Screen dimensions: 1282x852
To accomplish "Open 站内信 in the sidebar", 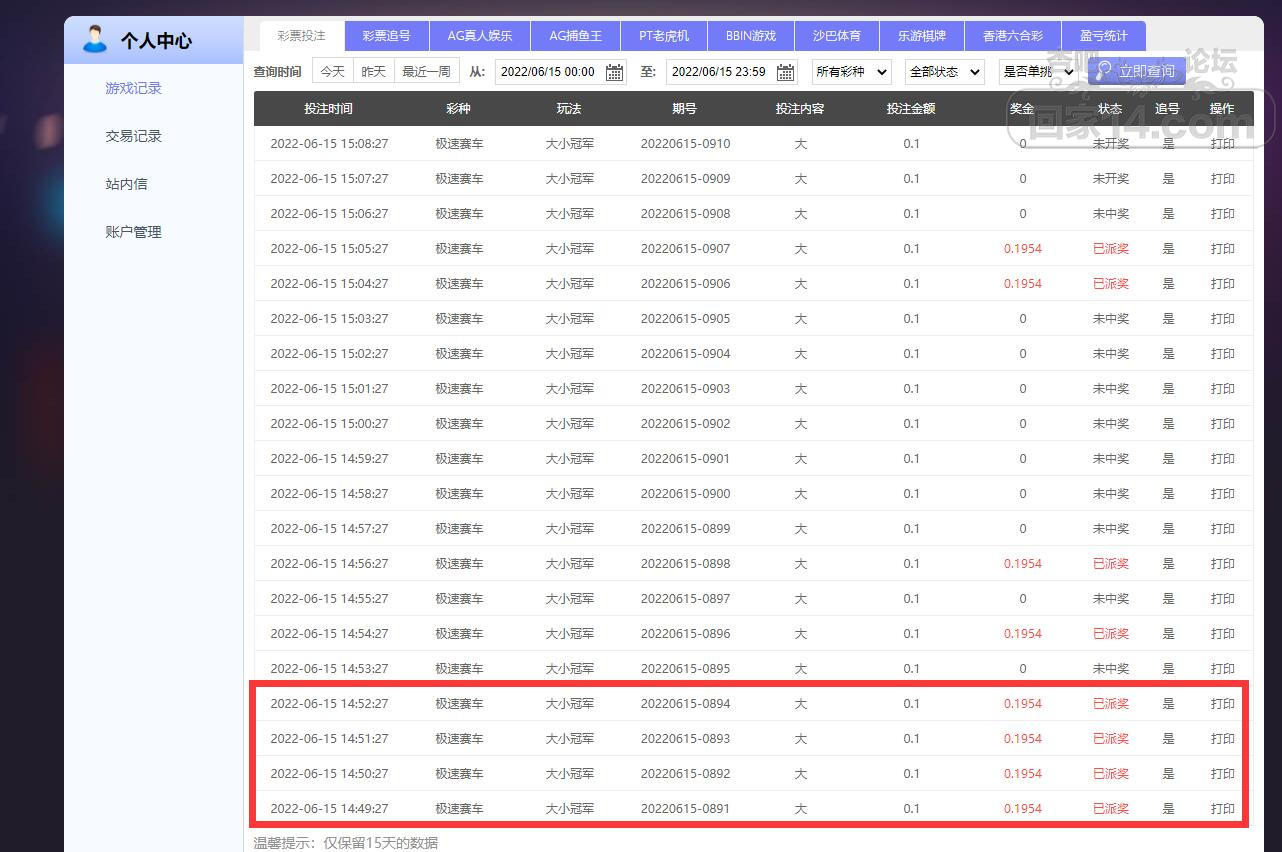I will coord(127,184).
